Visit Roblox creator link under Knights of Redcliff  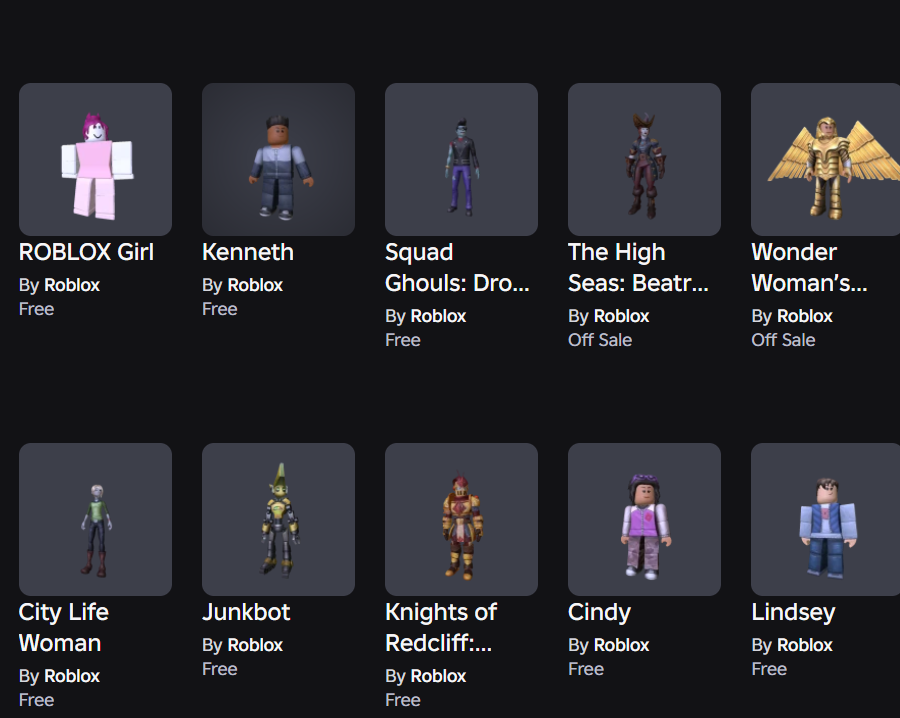pyautogui.click(x=438, y=676)
